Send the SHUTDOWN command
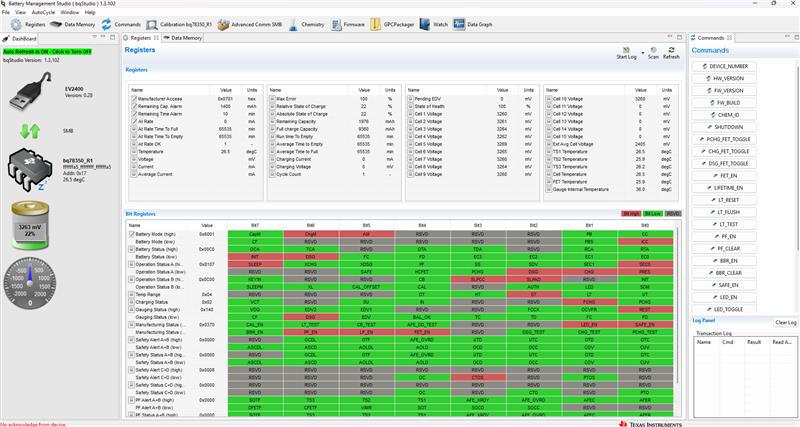The width and height of the screenshot is (800, 427). click(x=724, y=127)
